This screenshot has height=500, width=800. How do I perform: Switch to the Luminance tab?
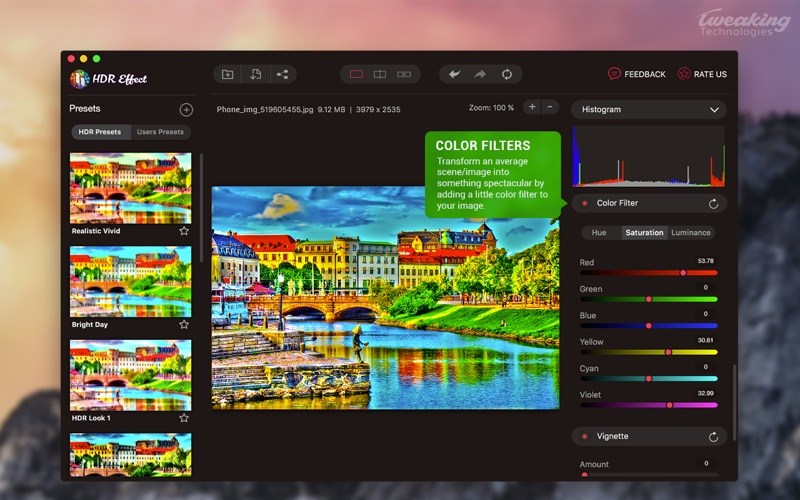click(x=691, y=233)
